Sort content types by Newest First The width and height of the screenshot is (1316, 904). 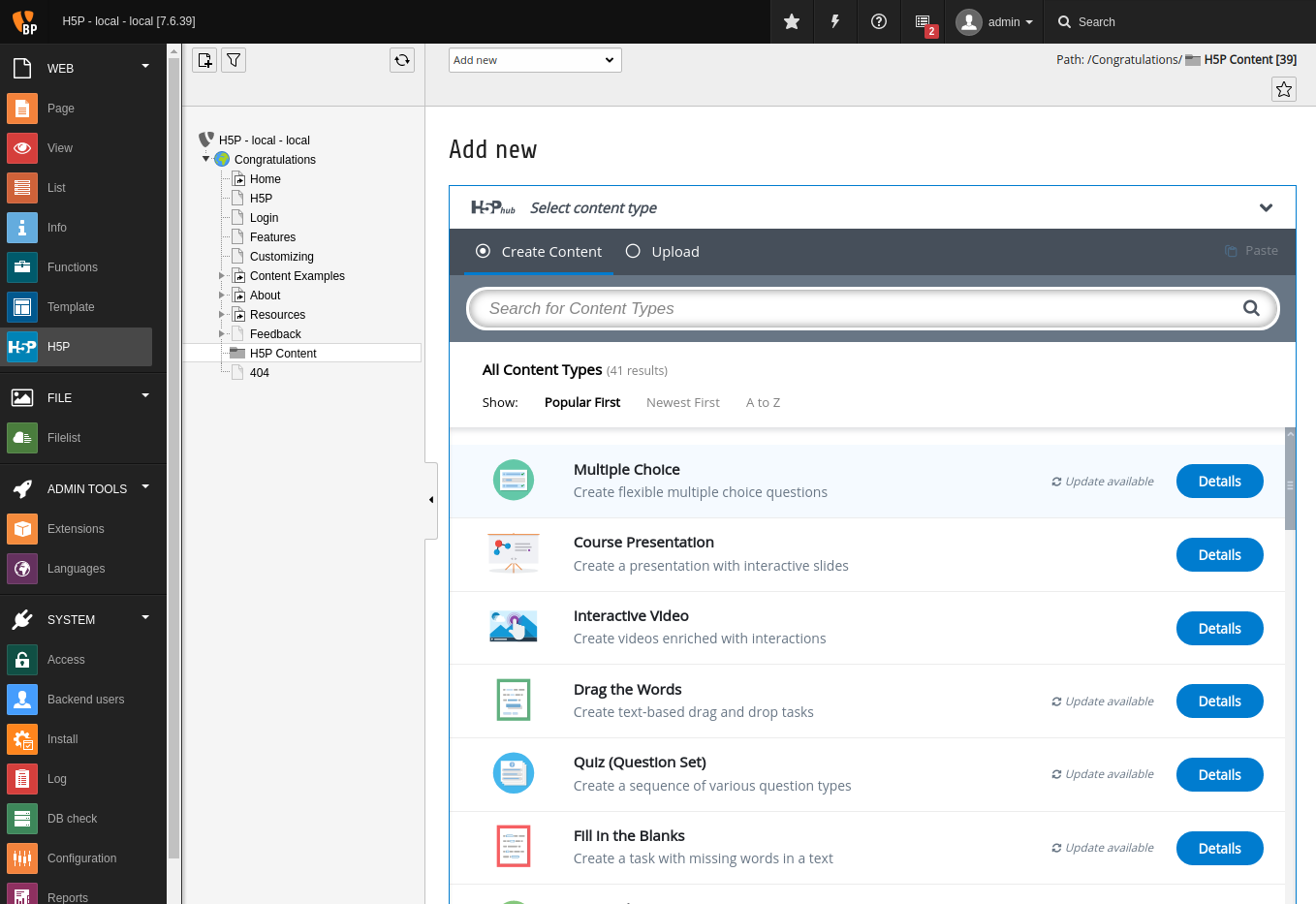[683, 402]
